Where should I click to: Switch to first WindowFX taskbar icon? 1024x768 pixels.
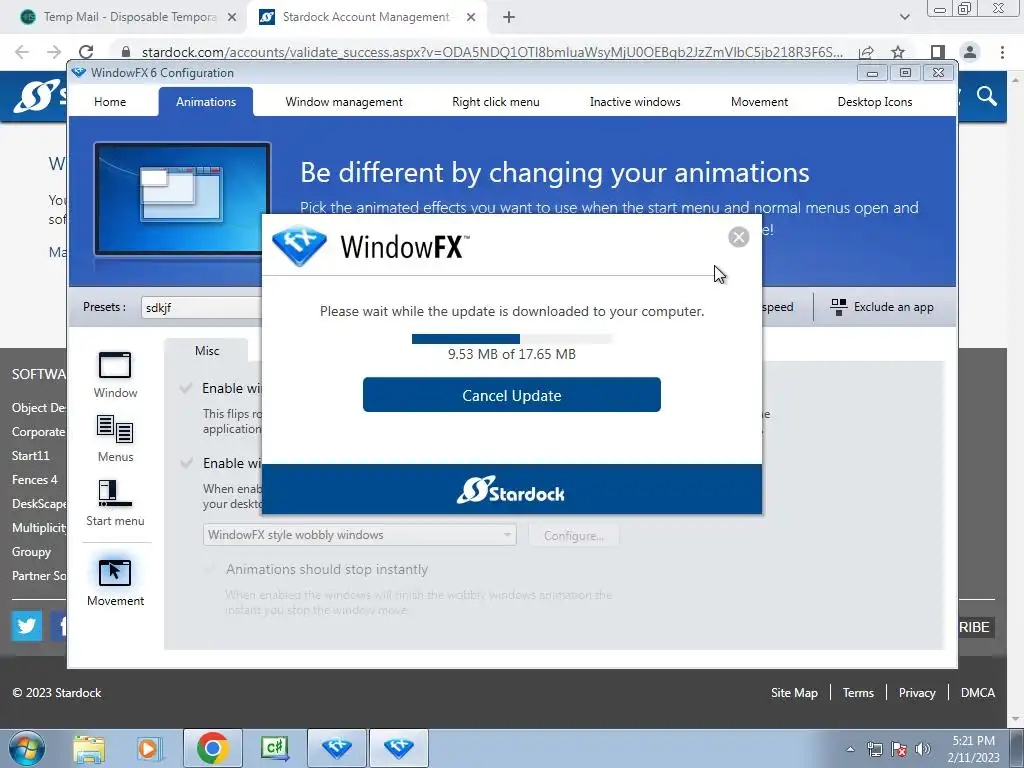[336, 748]
